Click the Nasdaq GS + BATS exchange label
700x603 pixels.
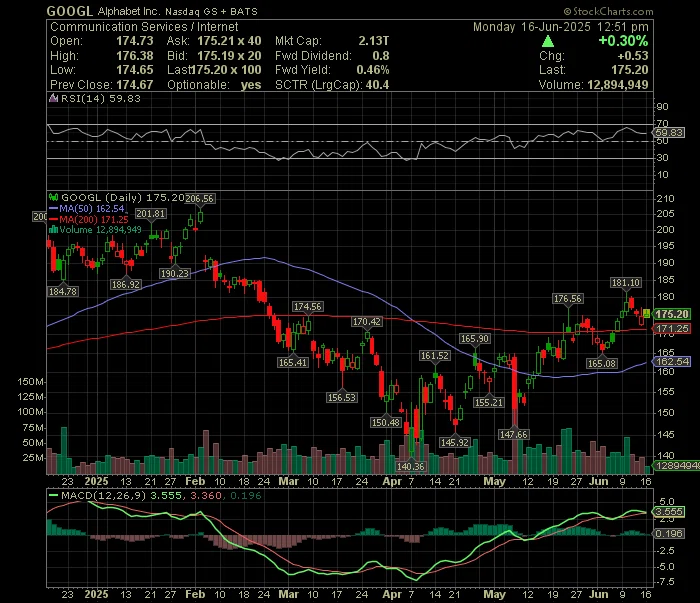tap(211, 12)
